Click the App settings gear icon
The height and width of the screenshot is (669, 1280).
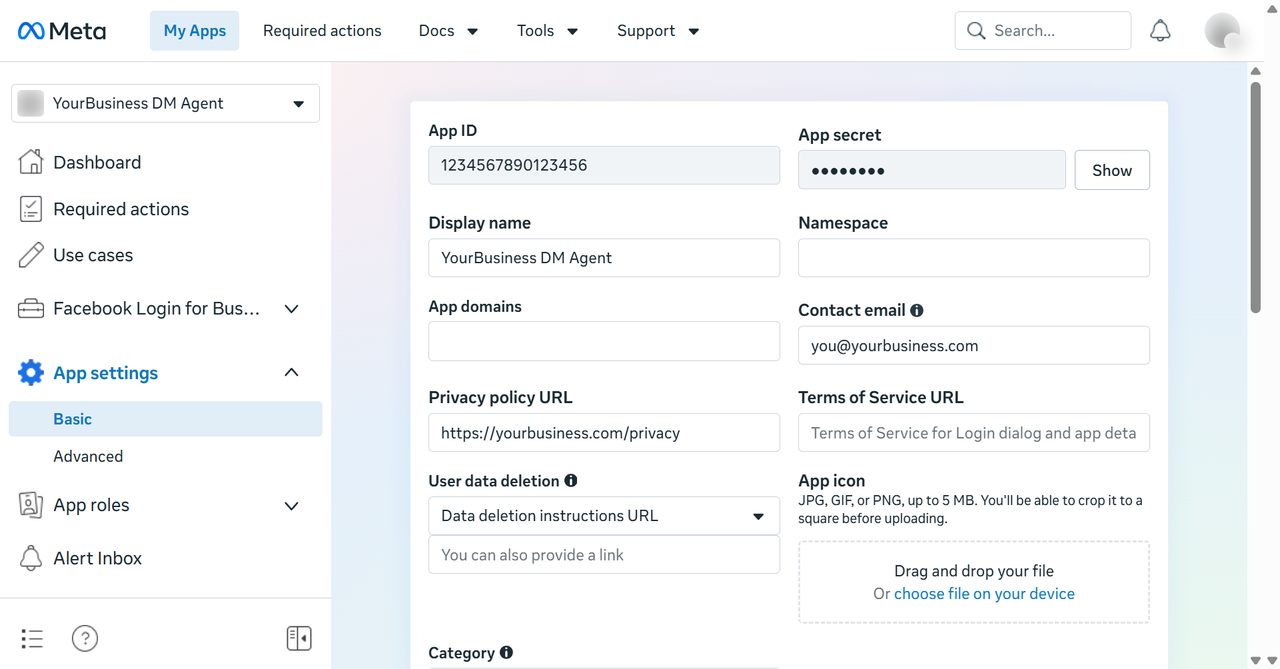point(31,373)
